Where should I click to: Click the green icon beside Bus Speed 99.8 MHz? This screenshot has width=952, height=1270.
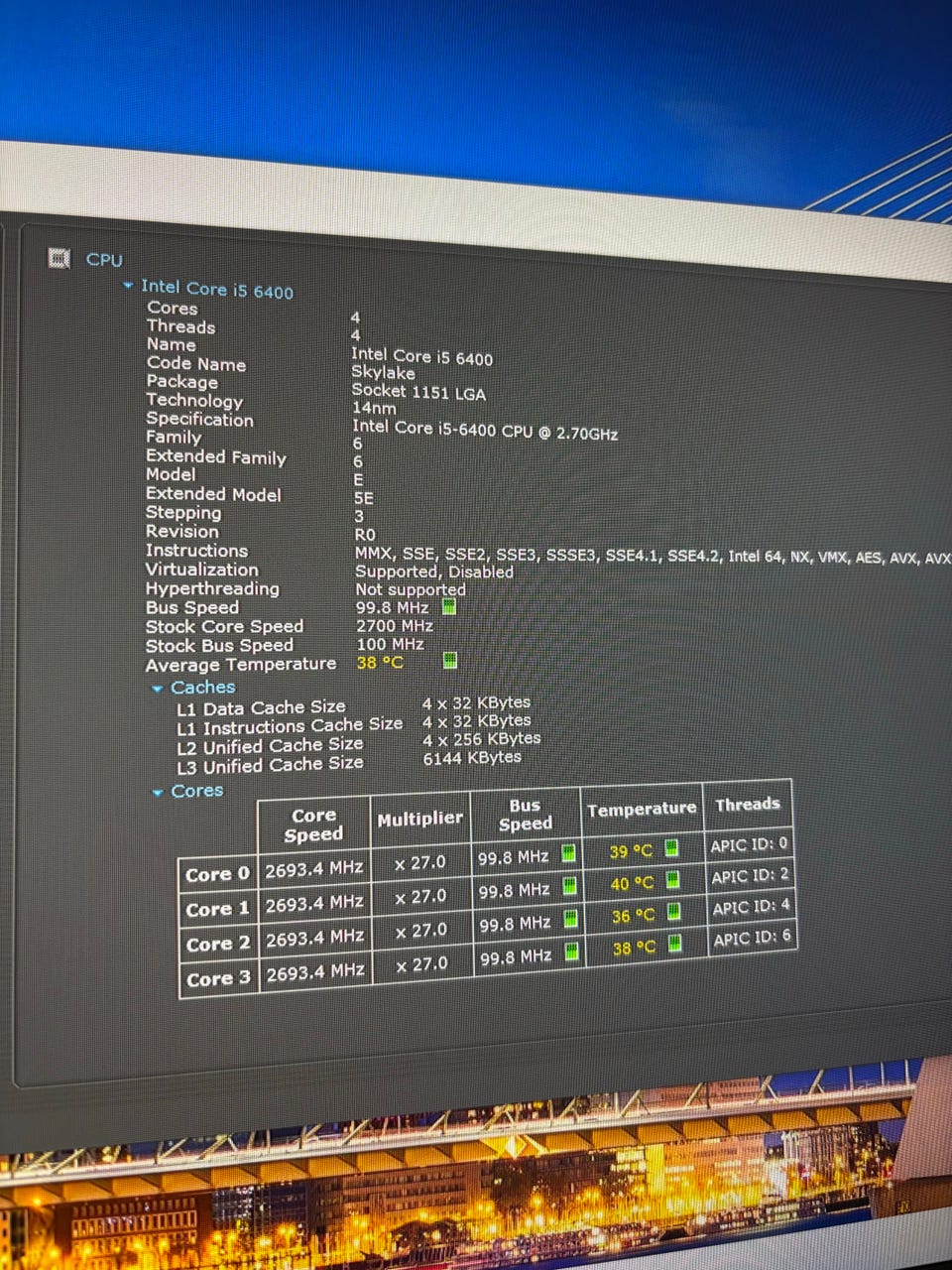[x=448, y=606]
